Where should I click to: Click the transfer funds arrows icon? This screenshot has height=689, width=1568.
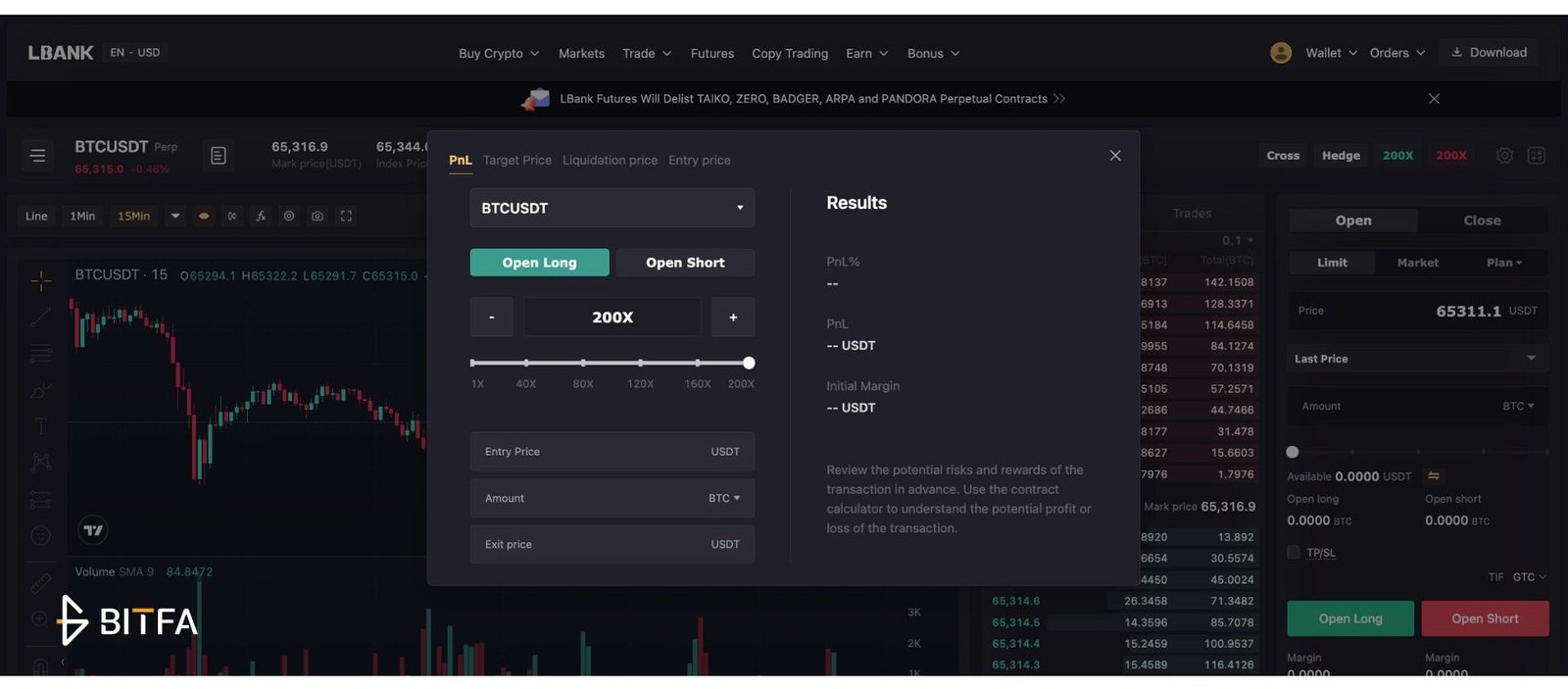tap(1434, 476)
